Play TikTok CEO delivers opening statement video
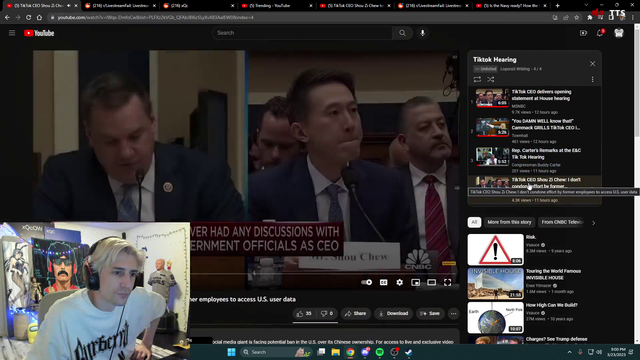 point(493,98)
